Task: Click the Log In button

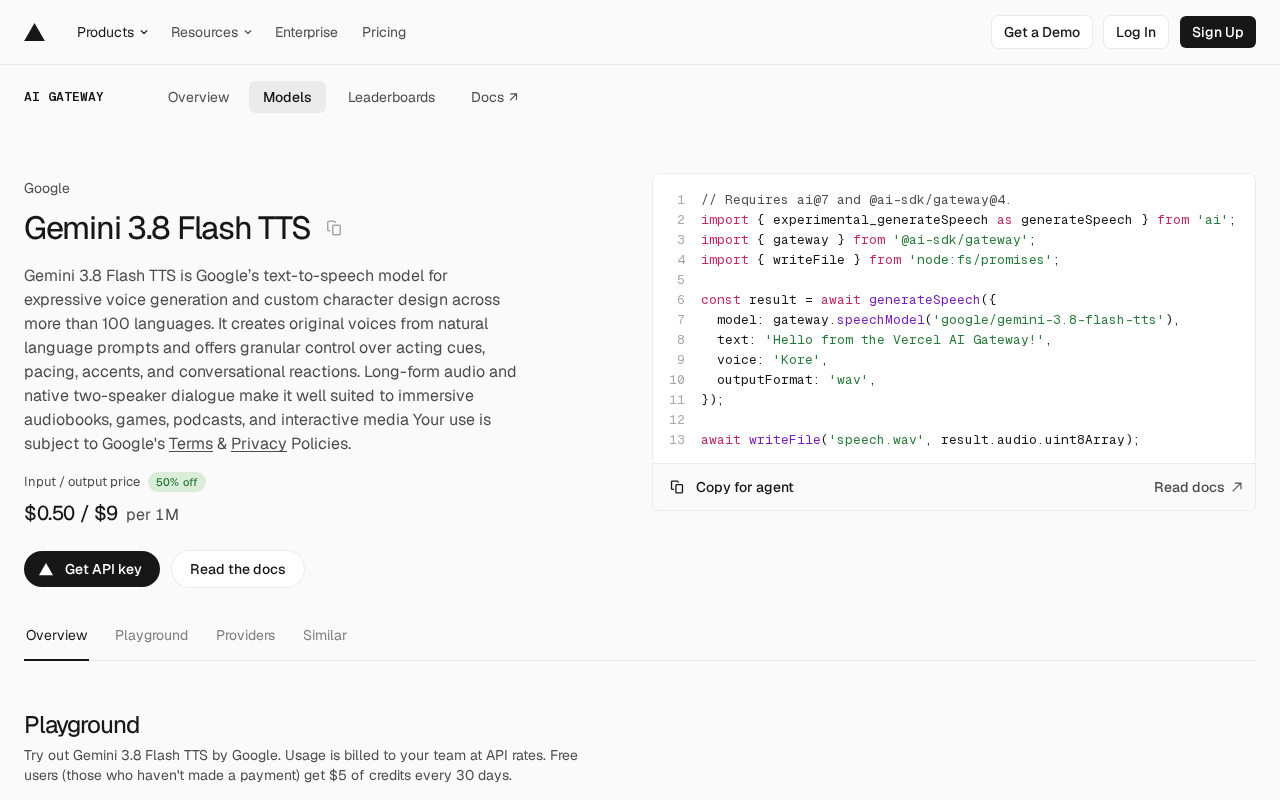Action: 1136,32
